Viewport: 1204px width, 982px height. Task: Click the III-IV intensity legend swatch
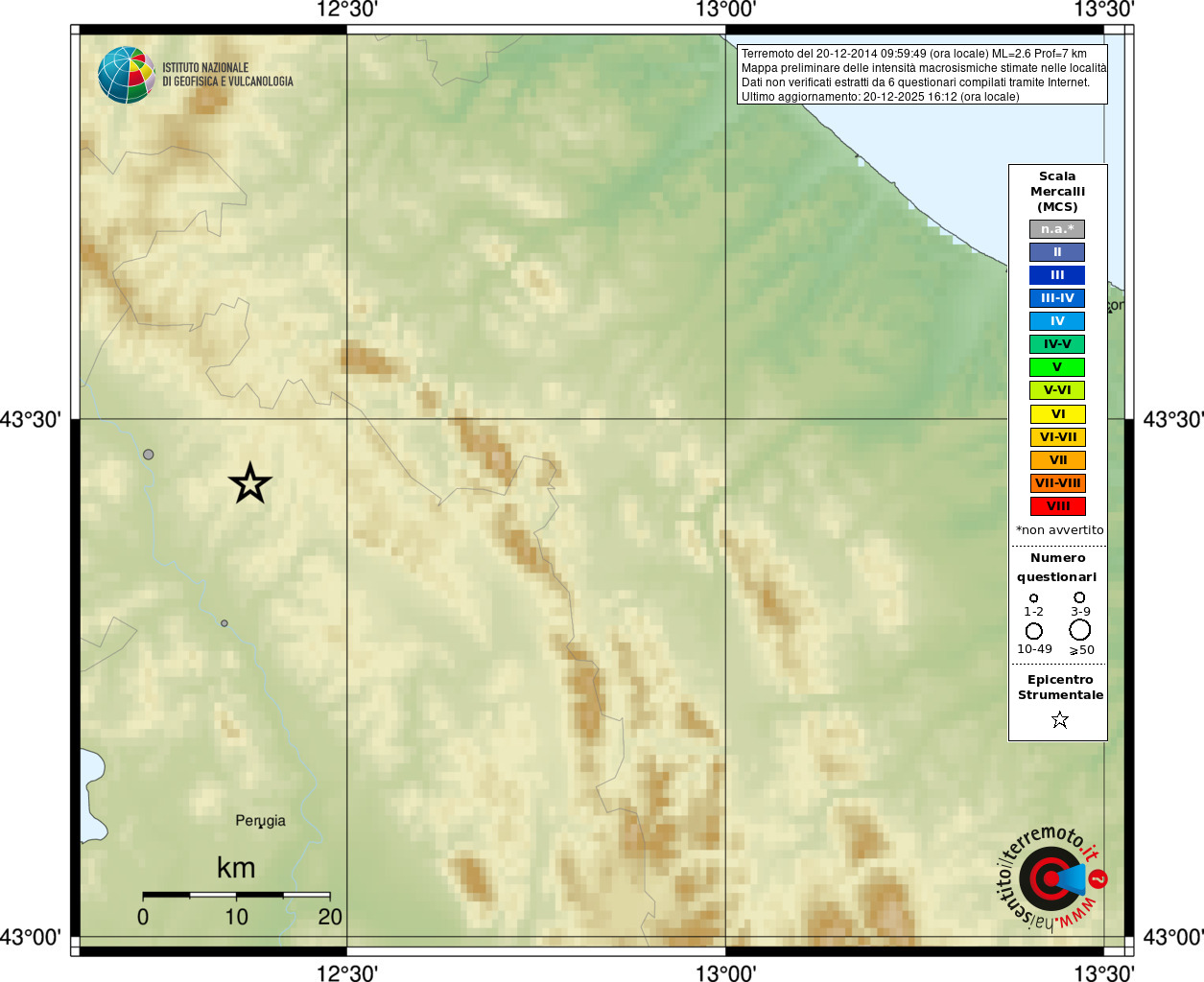1057,298
